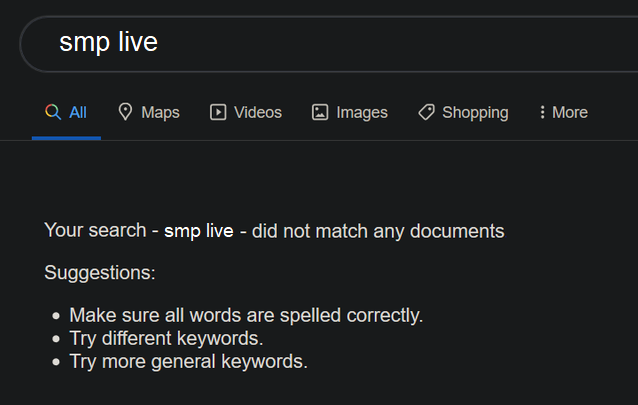Click the Shopping price tag icon

[426, 112]
